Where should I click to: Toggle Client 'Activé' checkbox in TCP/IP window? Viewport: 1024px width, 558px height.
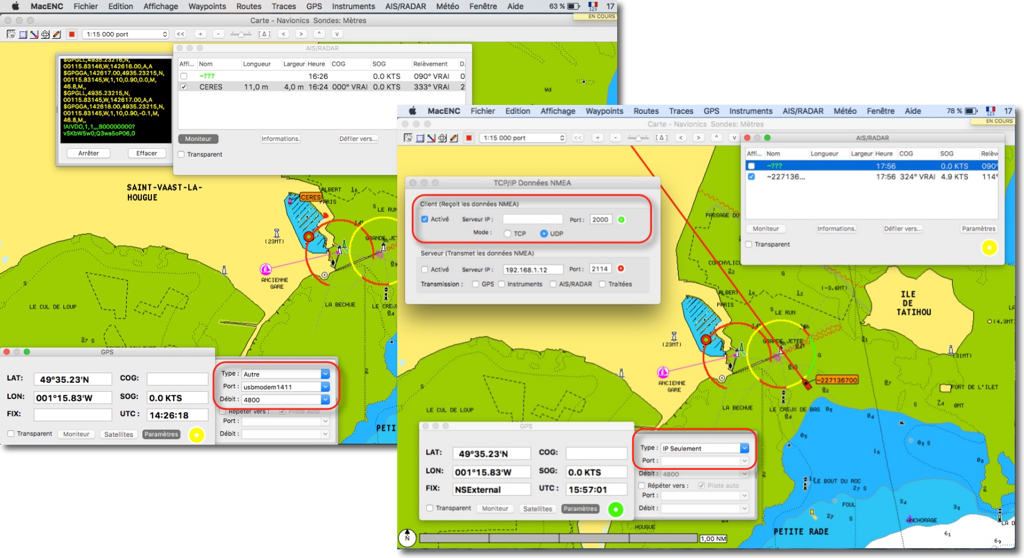(425, 220)
